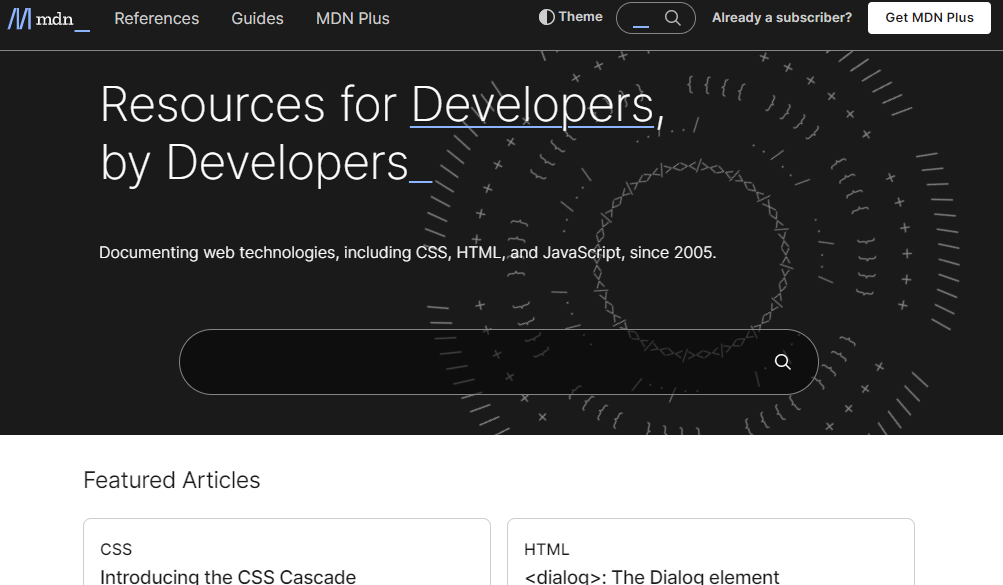Follow the Already a subscriber? link
This screenshot has width=1003, height=585.
click(782, 18)
